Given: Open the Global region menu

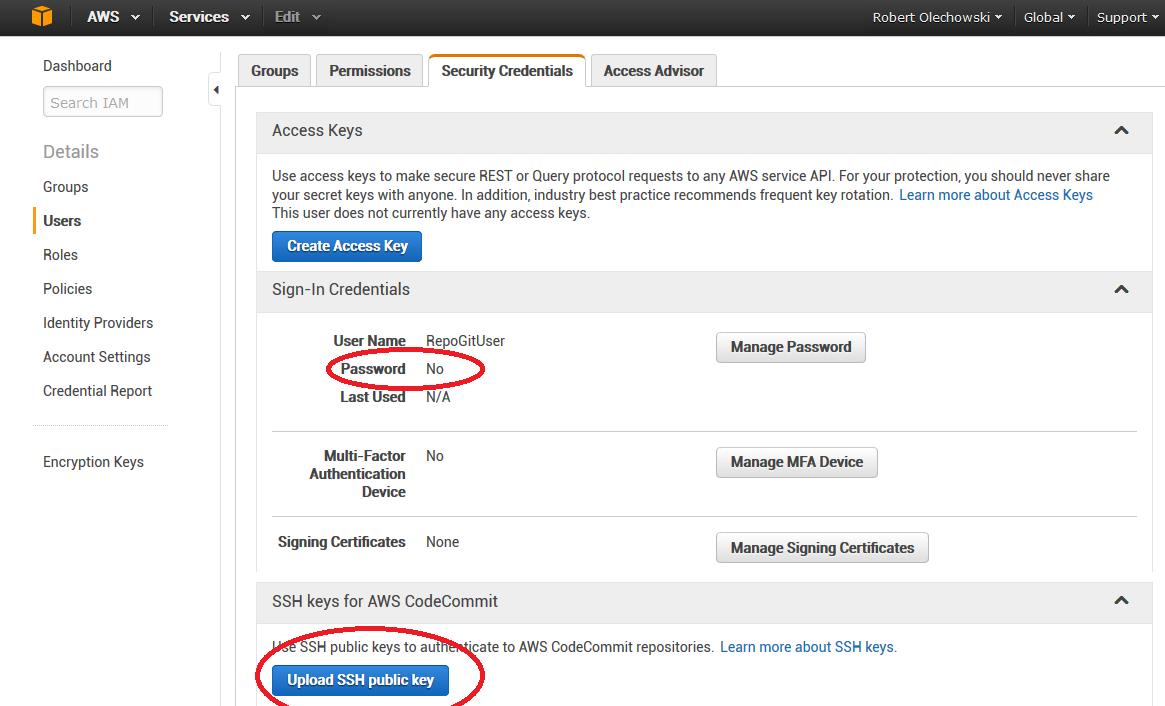Looking at the screenshot, I should click(x=1049, y=17).
